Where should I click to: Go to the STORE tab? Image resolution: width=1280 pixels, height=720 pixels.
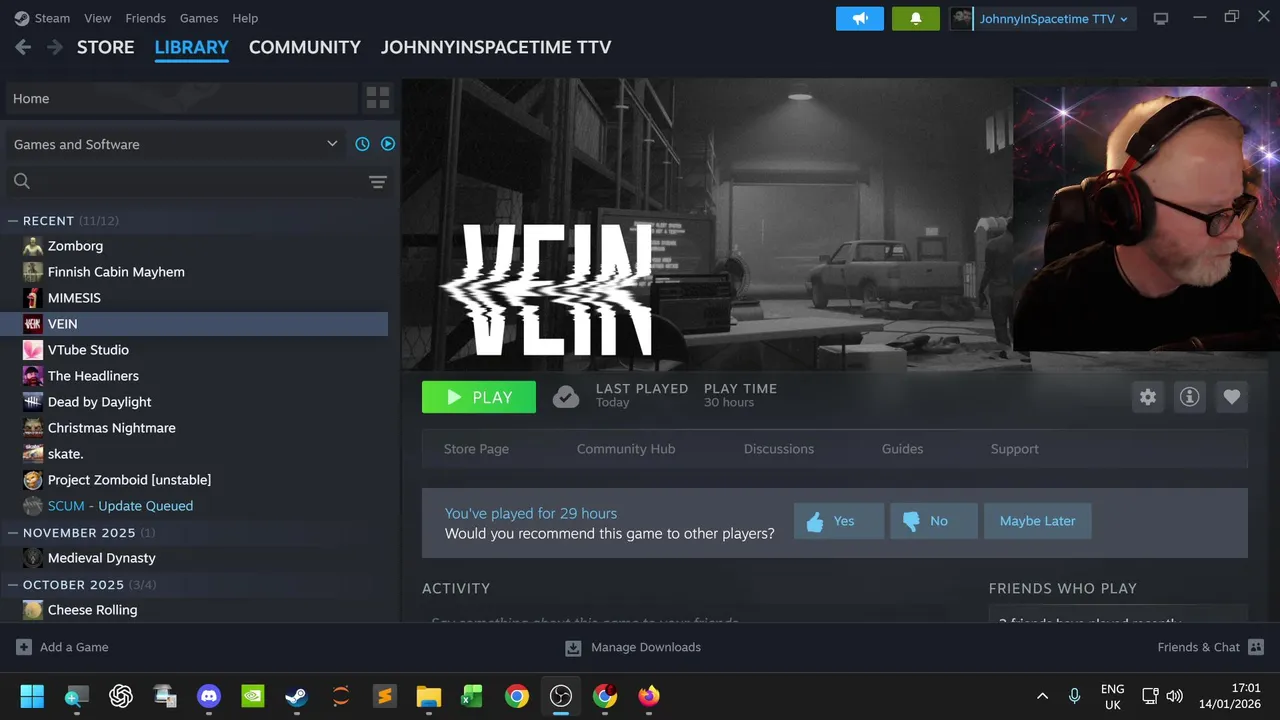click(106, 47)
